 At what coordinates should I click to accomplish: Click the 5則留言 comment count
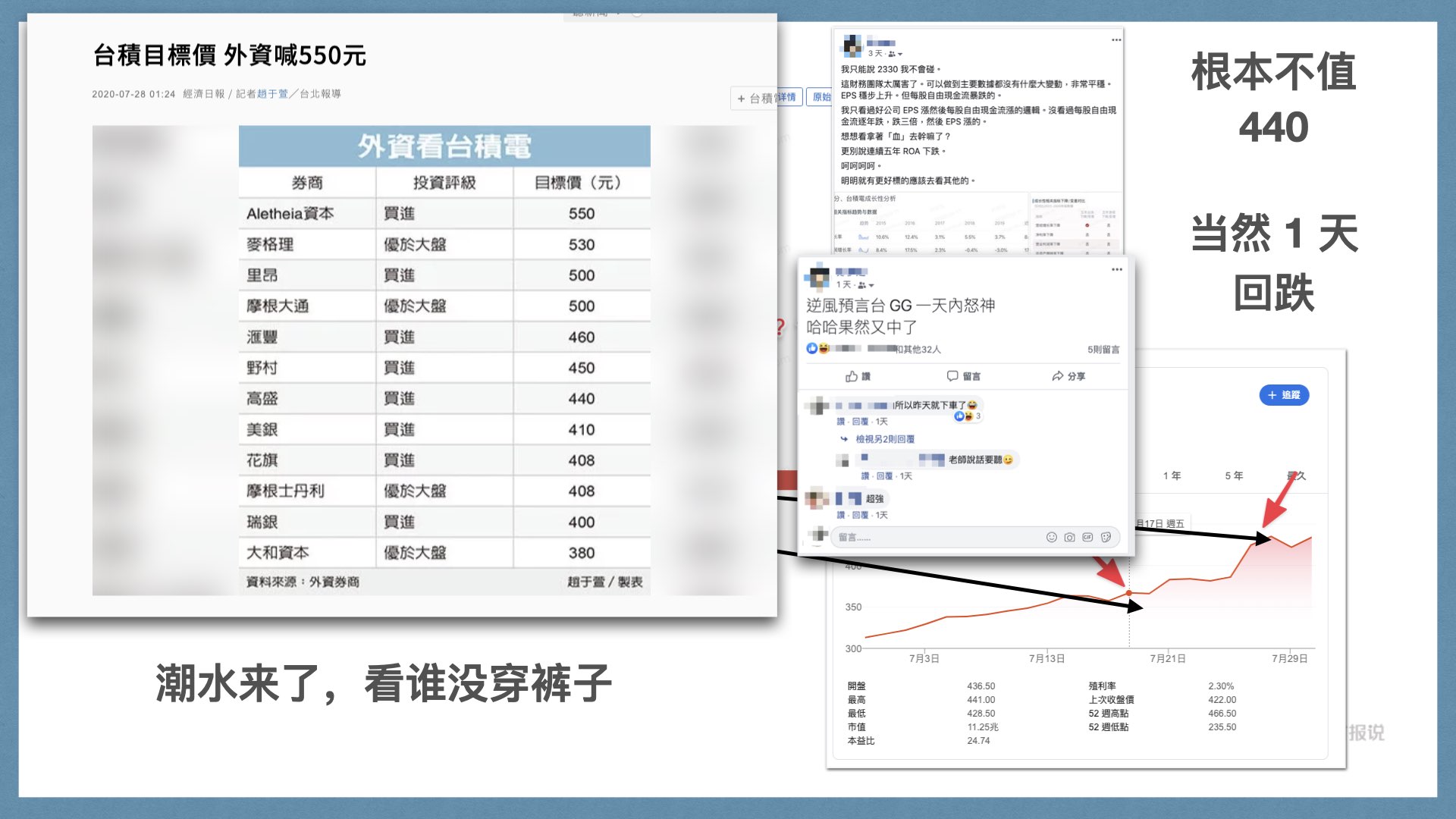tap(1103, 350)
